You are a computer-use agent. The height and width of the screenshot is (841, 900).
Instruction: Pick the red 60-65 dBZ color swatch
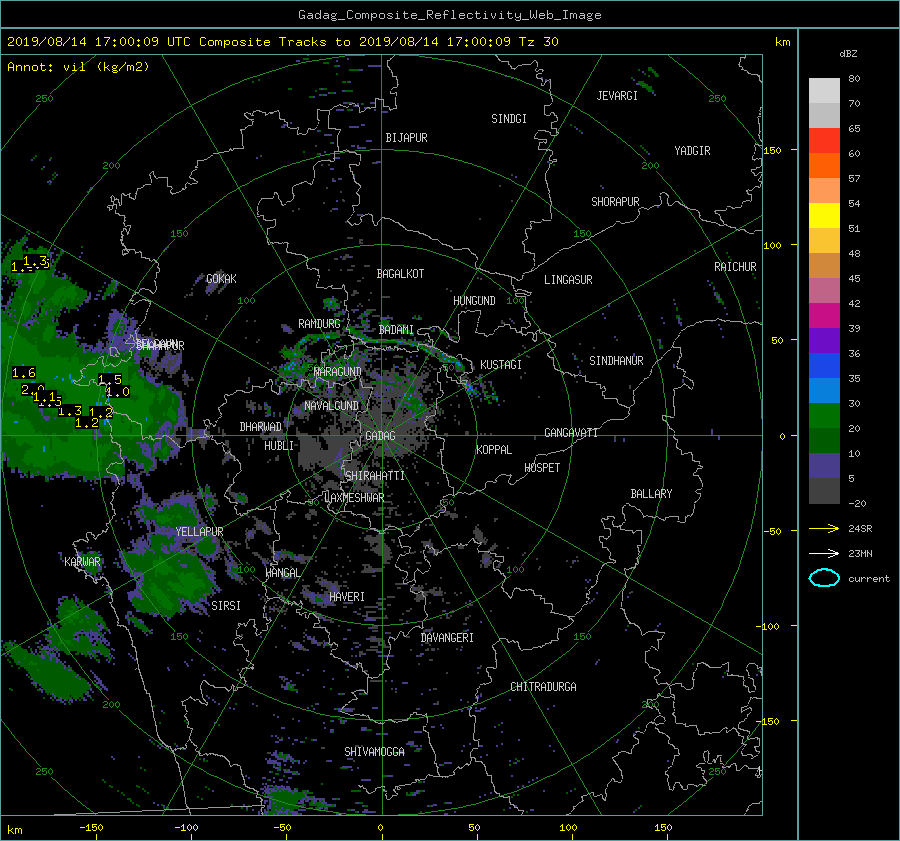824,141
